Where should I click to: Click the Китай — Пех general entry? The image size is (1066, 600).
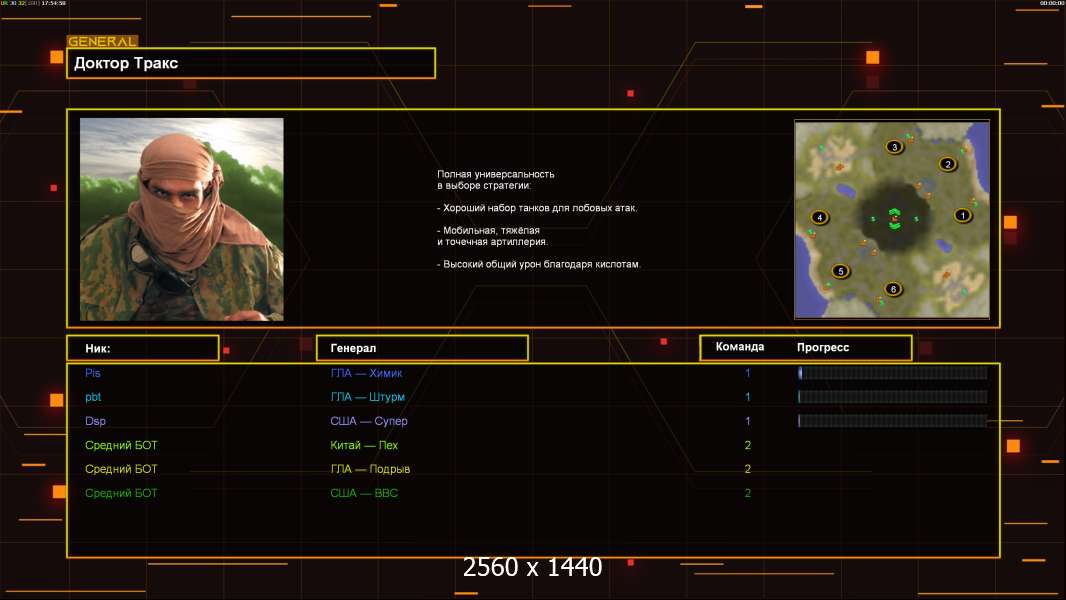pos(364,445)
